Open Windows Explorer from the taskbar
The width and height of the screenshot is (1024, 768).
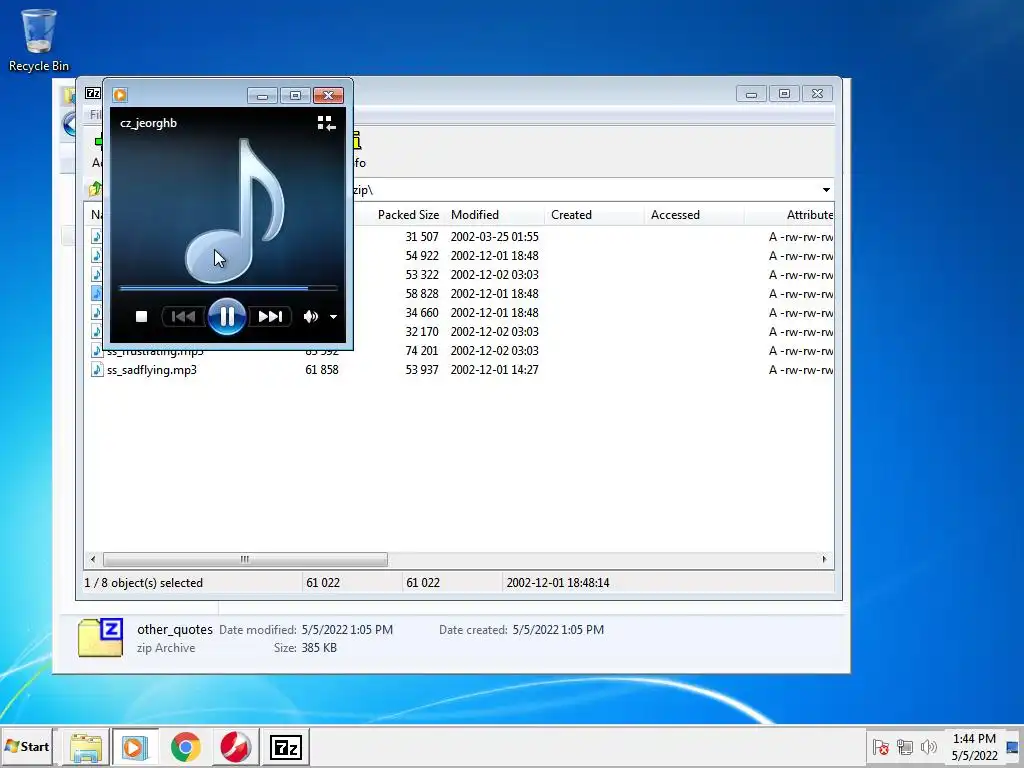coord(86,747)
